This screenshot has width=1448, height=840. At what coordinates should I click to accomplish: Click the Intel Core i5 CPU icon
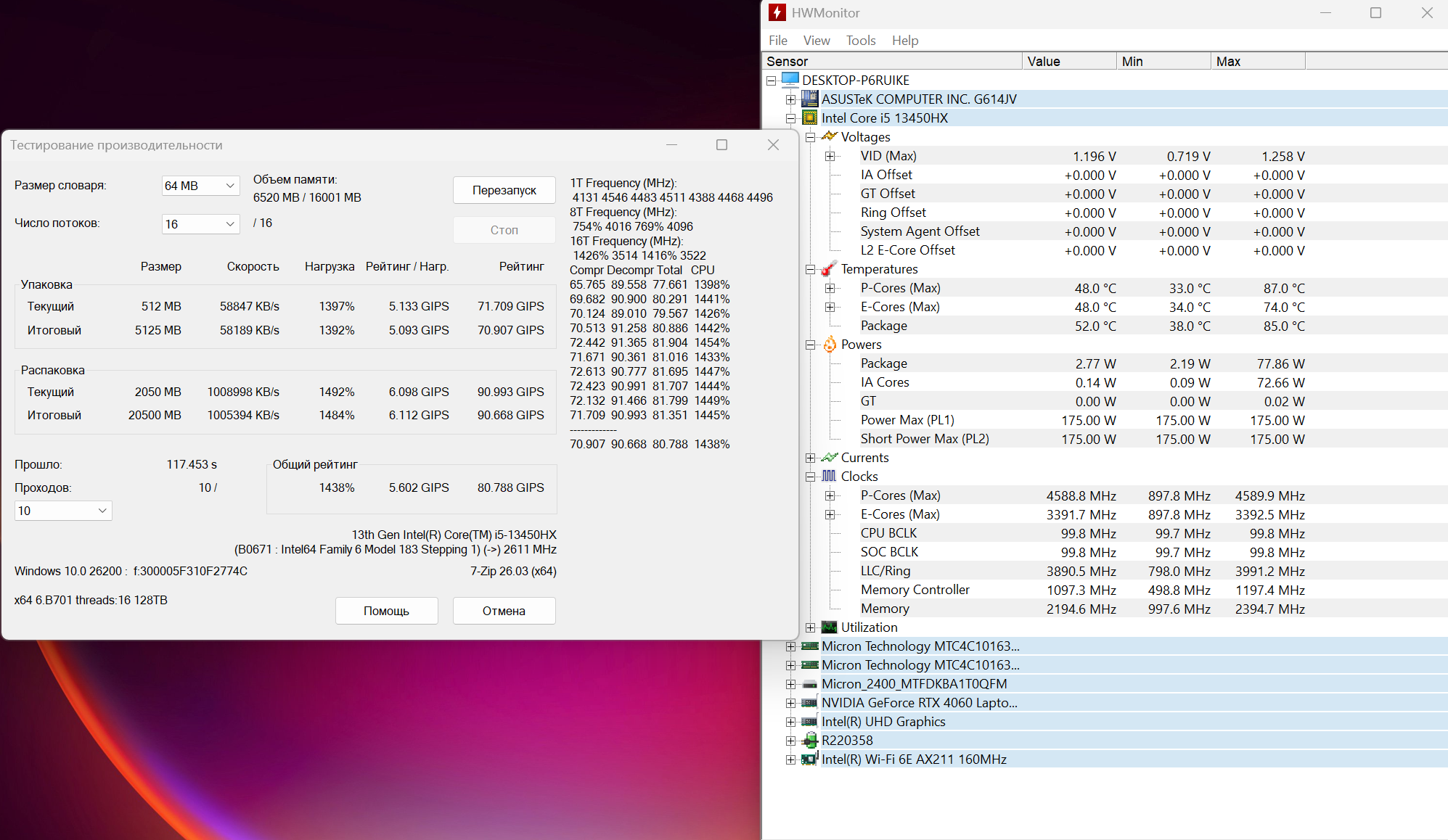point(809,118)
